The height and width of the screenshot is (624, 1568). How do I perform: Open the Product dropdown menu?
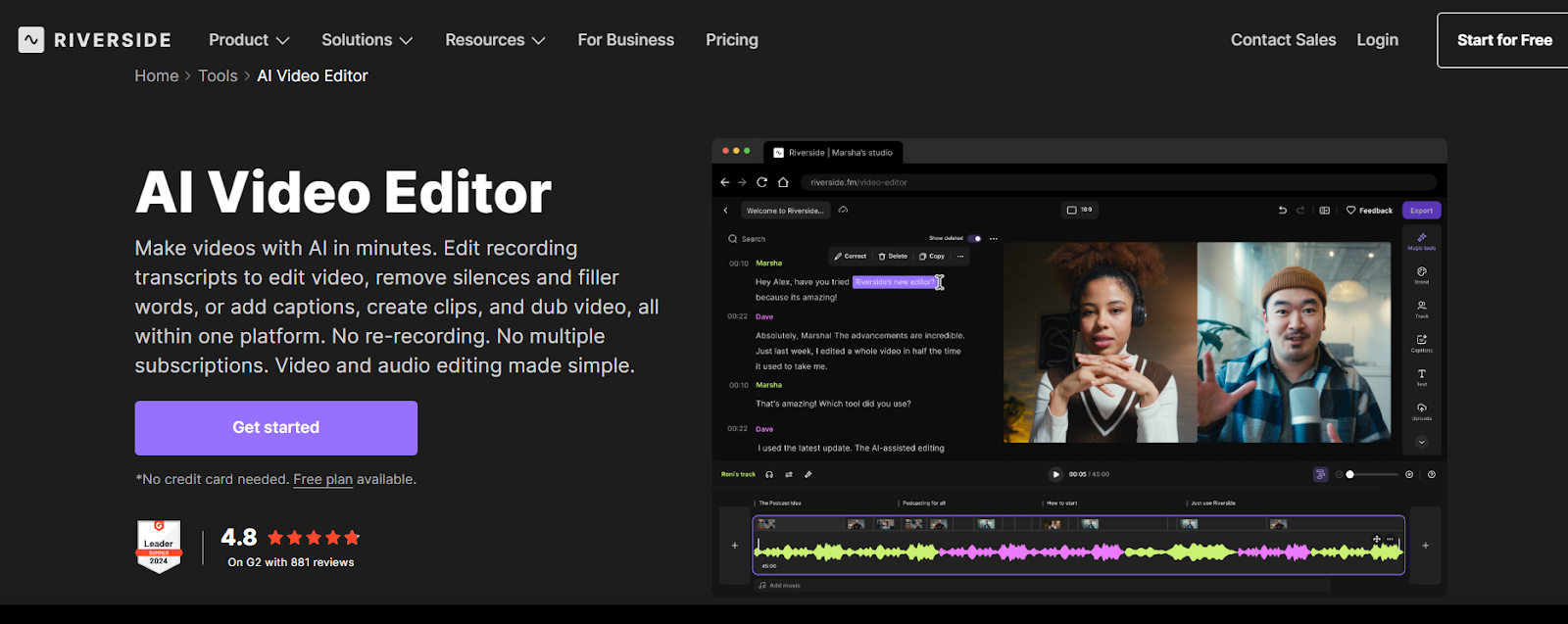coord(249,40)
